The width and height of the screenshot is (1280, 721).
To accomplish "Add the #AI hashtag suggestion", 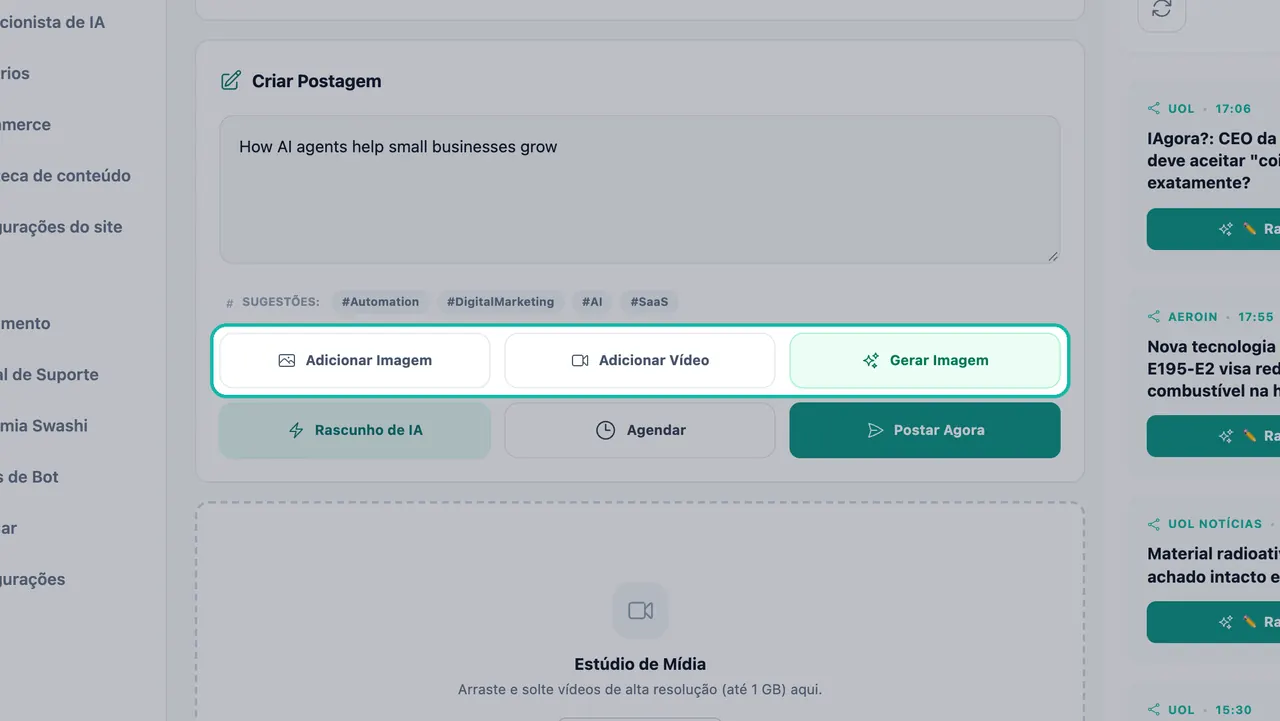I will pos(592,302).
